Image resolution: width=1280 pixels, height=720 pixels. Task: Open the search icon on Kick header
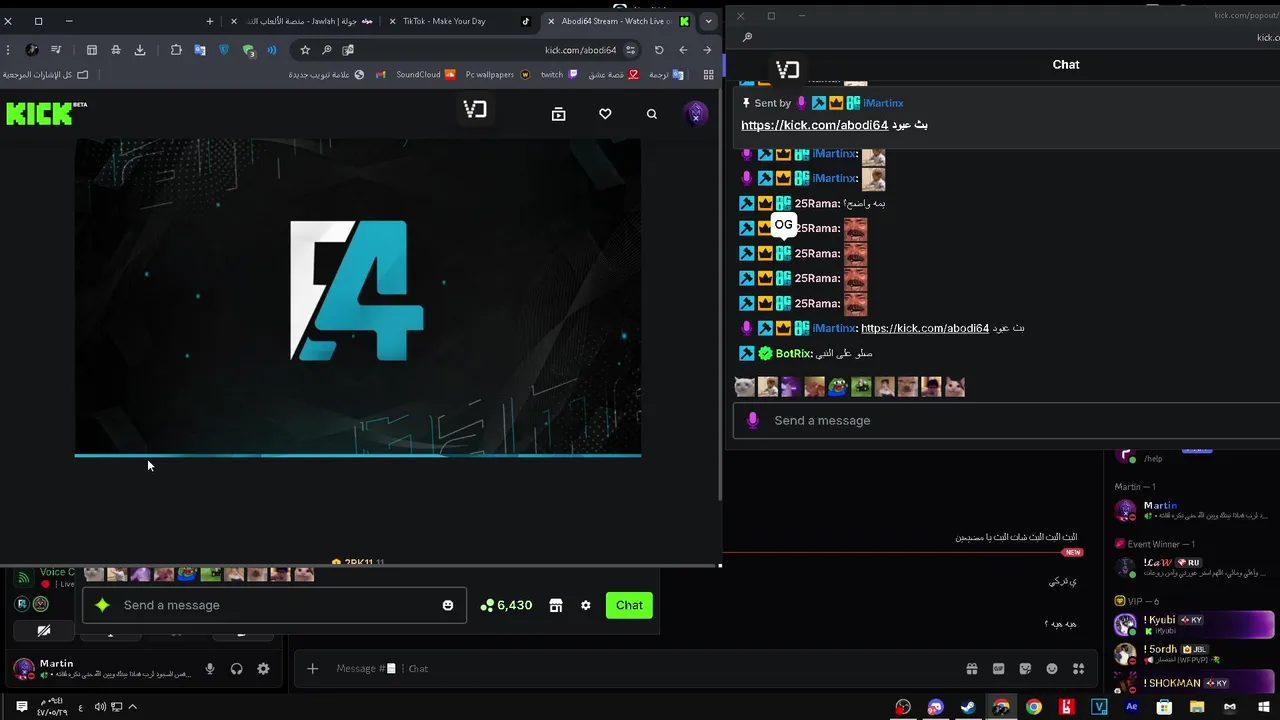click(652, 114)
